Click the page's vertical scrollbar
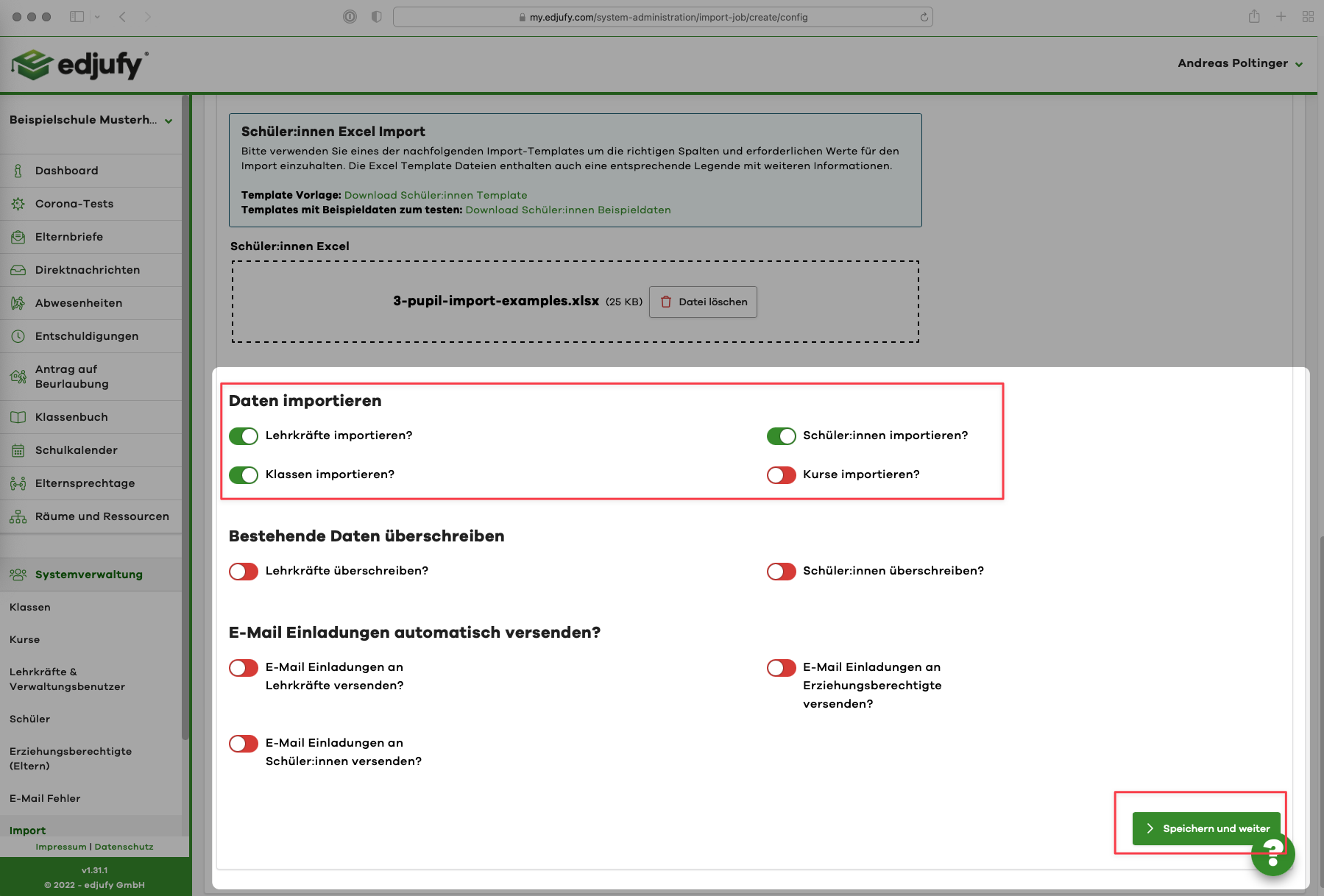Screen dimensions: 1324x896 1320,662
